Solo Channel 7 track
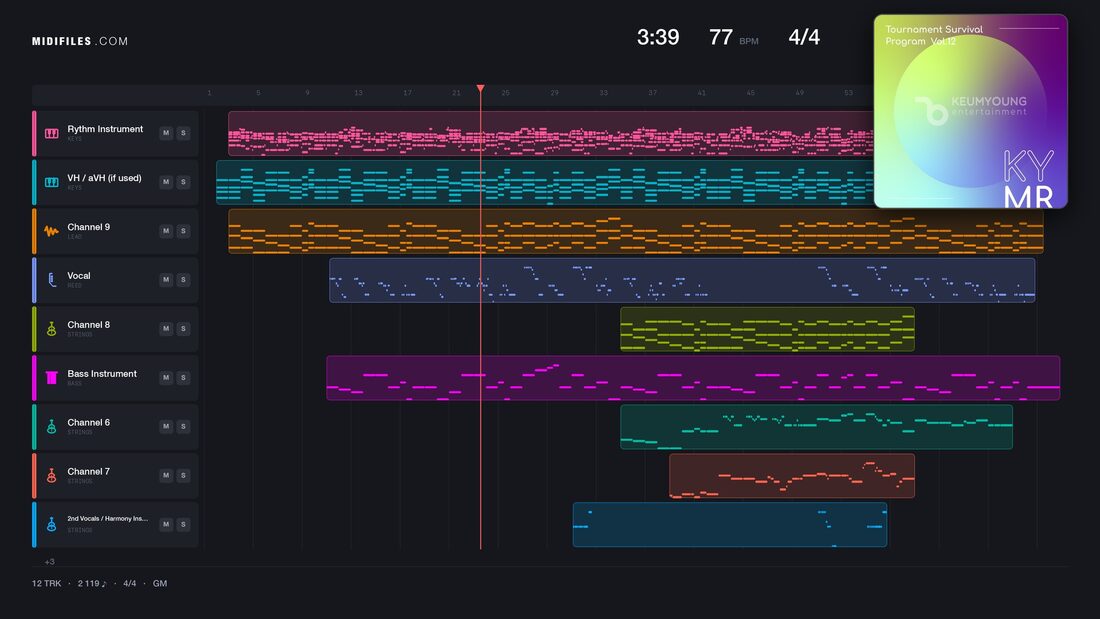The image size is (1100, 619). click(x=183, y=475)
